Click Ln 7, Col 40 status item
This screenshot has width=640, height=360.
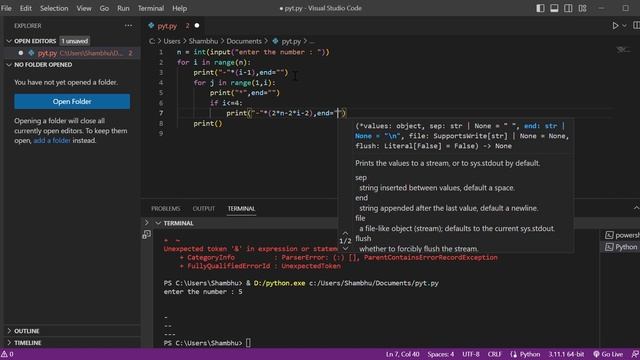coord(402,354)
